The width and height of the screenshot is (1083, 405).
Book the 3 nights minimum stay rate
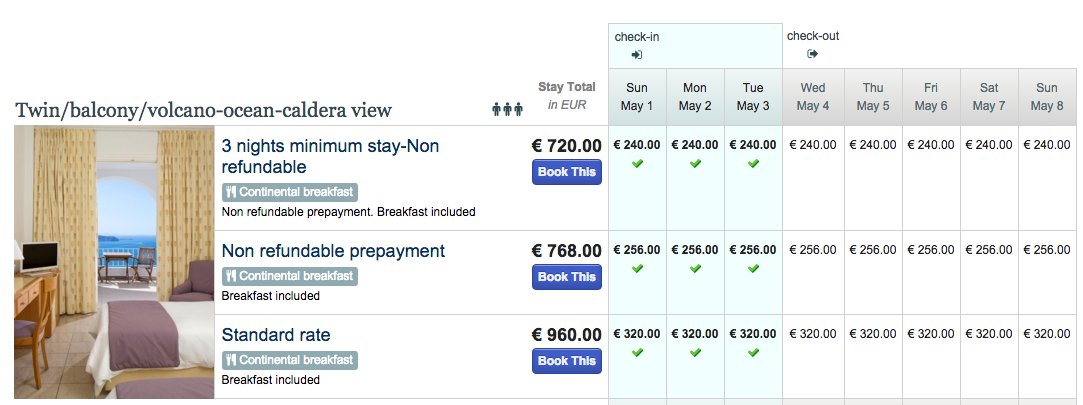(x=566, y=172)
